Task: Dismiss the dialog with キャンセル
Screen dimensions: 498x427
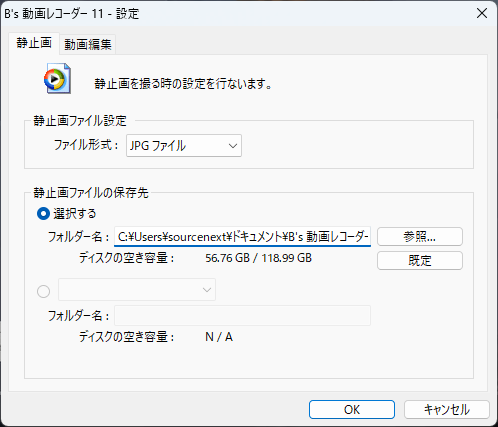Action: (x=447, y=409)
